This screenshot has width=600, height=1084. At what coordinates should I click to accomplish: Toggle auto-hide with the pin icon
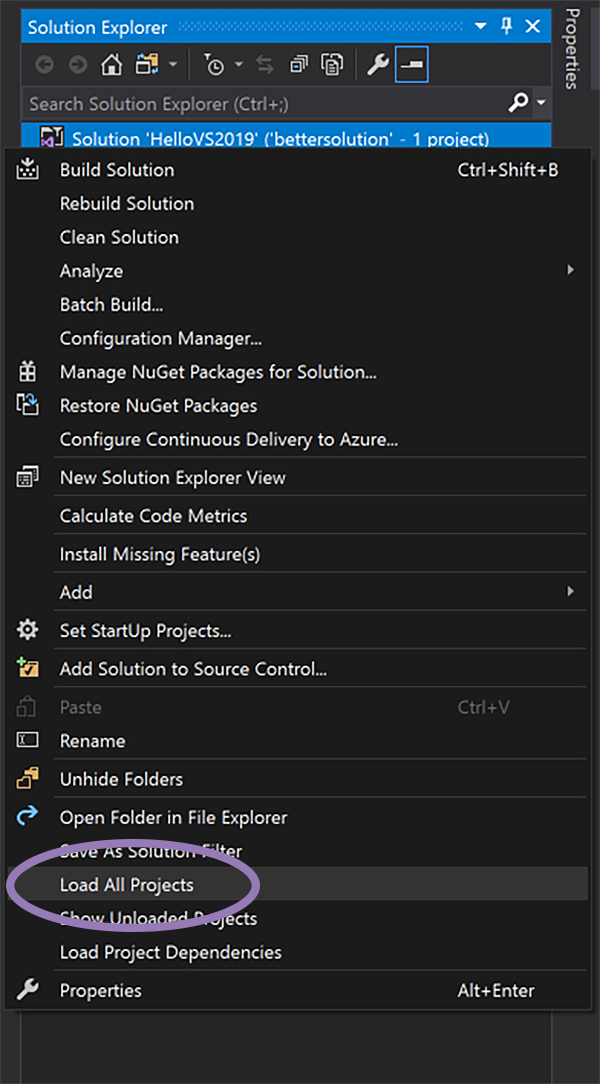pyautogui.click(x=506, y=27)
